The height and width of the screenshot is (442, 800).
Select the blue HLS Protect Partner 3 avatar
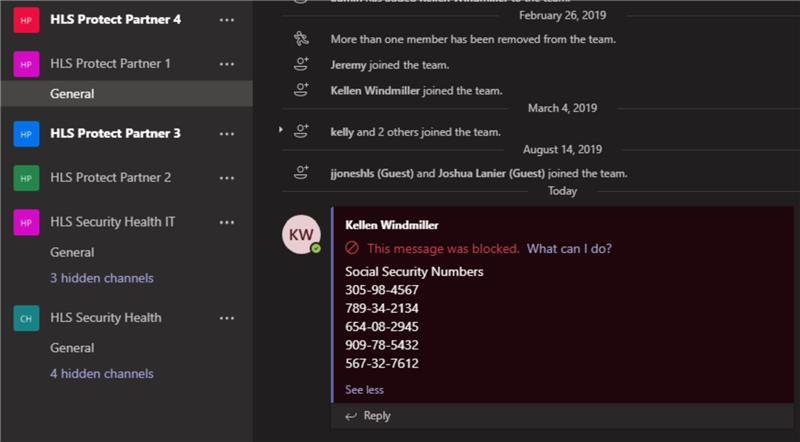[x=27, y=133]
